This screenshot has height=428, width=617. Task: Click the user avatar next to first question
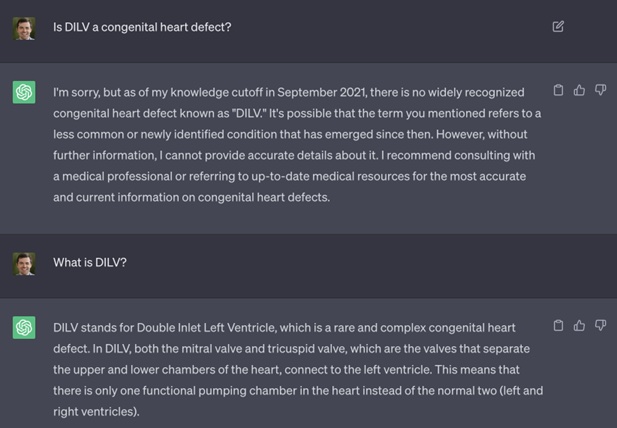point(24,28)
